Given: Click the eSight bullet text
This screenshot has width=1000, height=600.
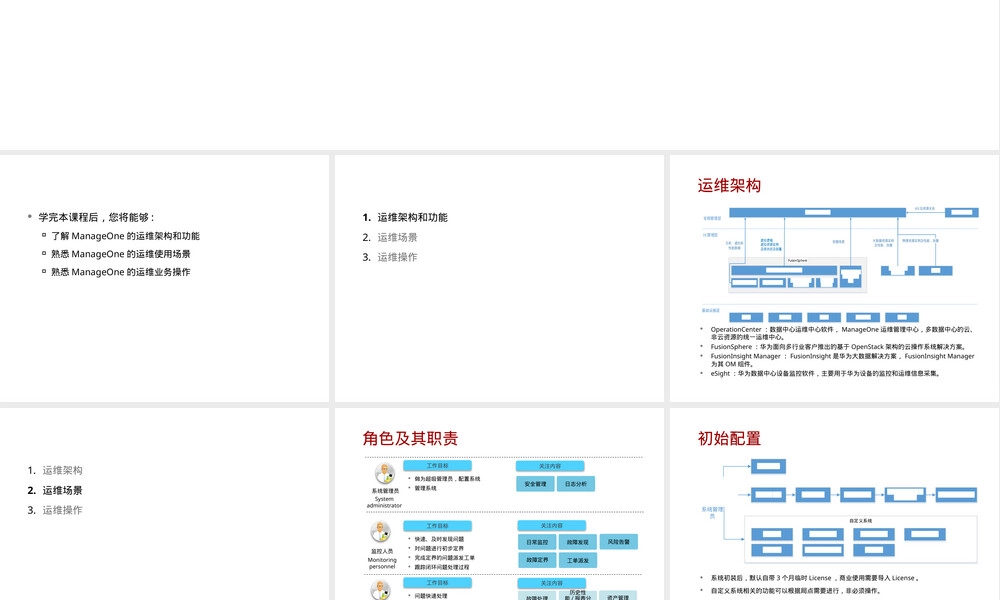Looking at the screenshot, I should click(x=825, y=374).
